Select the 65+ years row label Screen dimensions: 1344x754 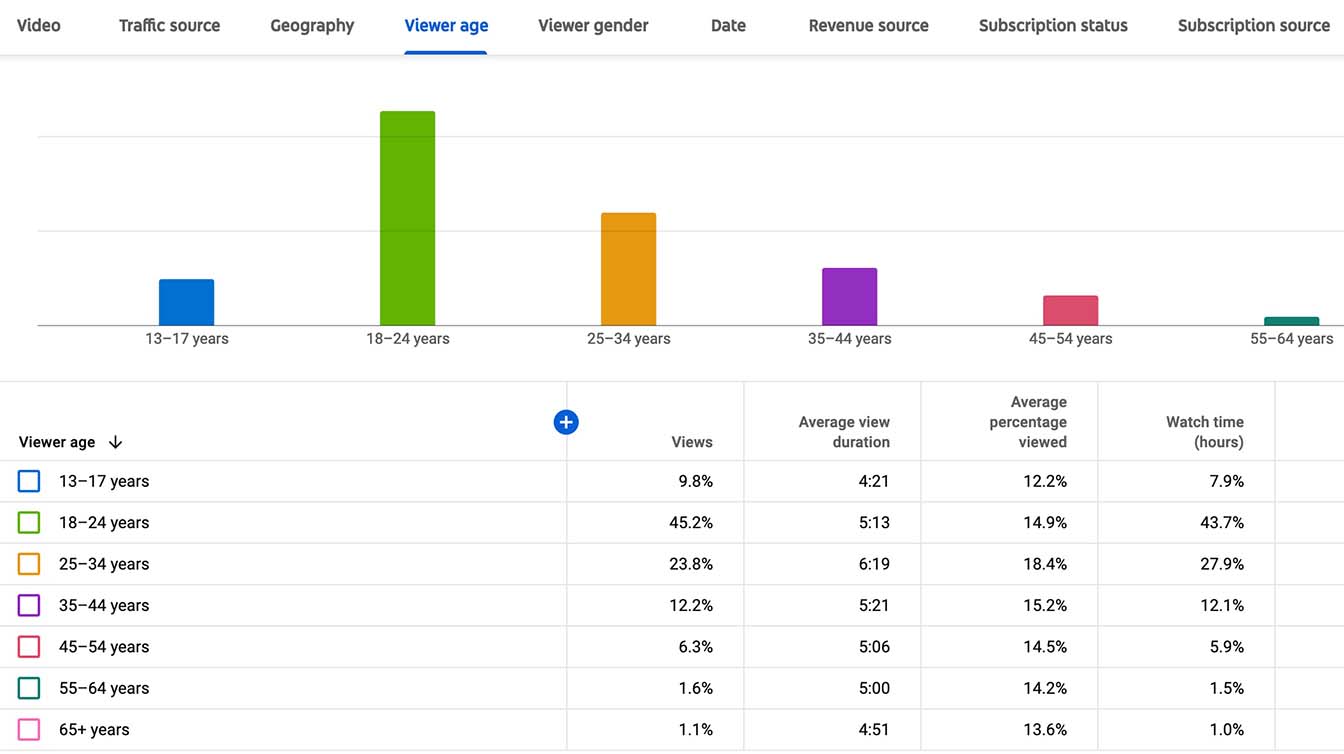(x=94, y=729)
